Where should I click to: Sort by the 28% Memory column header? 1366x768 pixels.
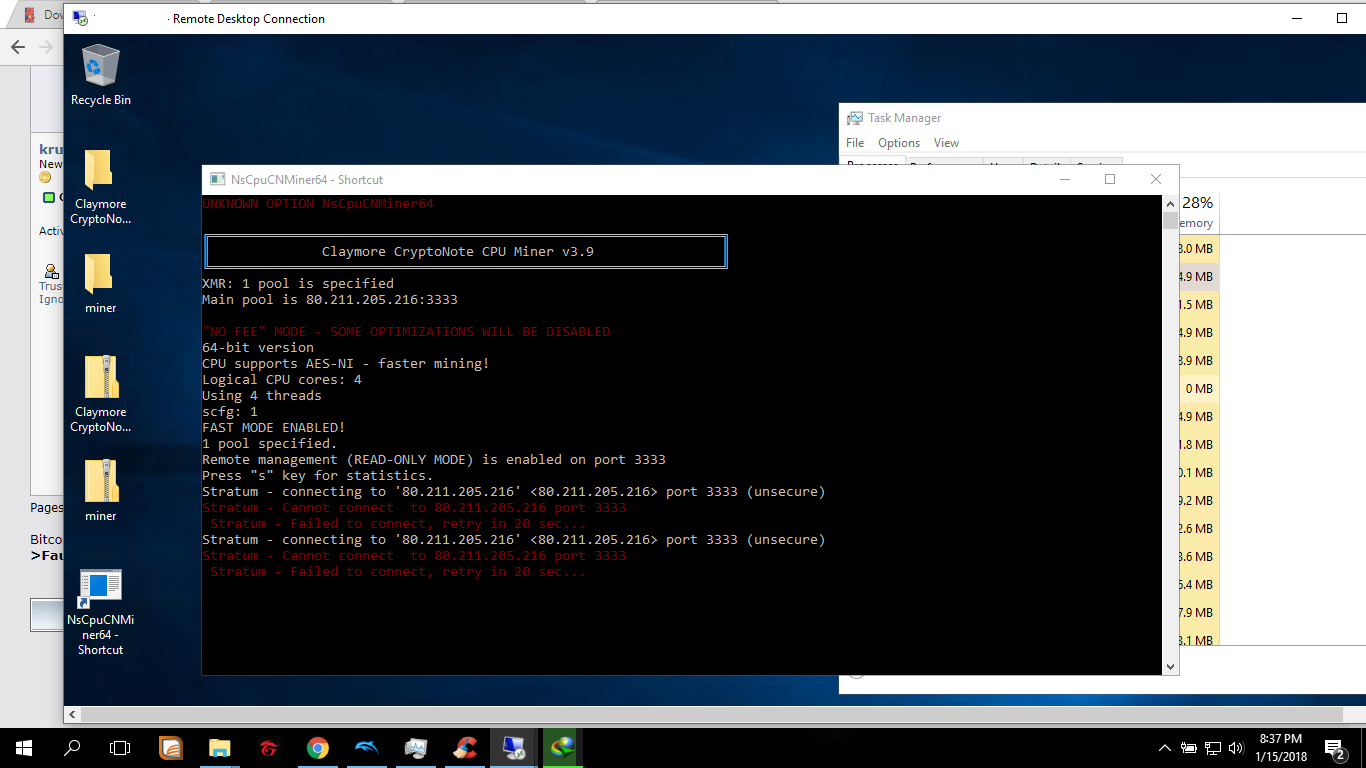point(1198,212)
